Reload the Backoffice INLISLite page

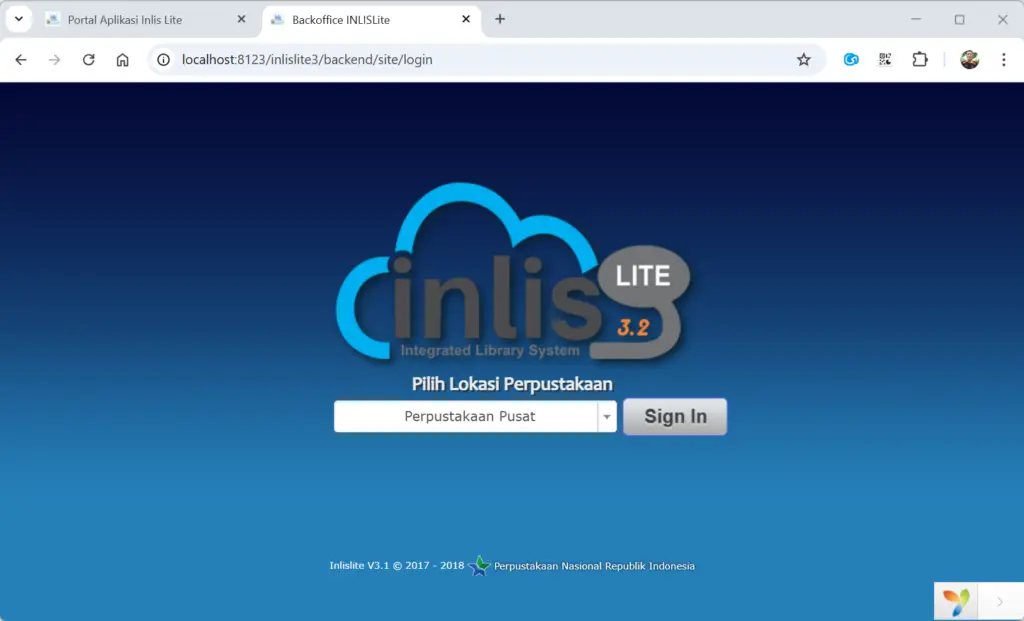[88, 59]
